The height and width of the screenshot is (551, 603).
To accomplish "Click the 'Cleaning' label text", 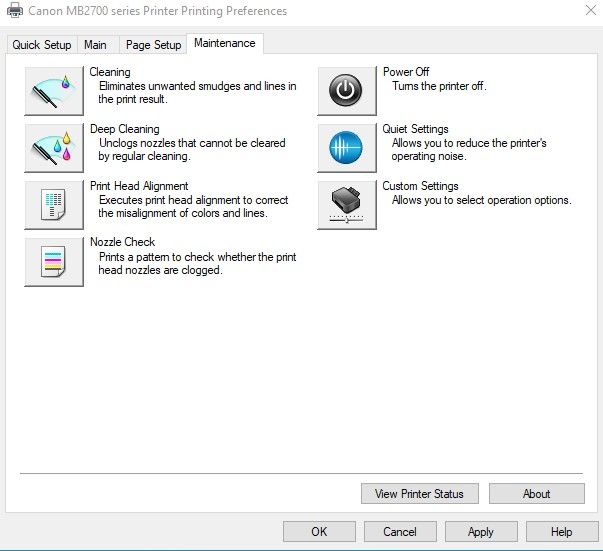I will [x=110, y=72].
